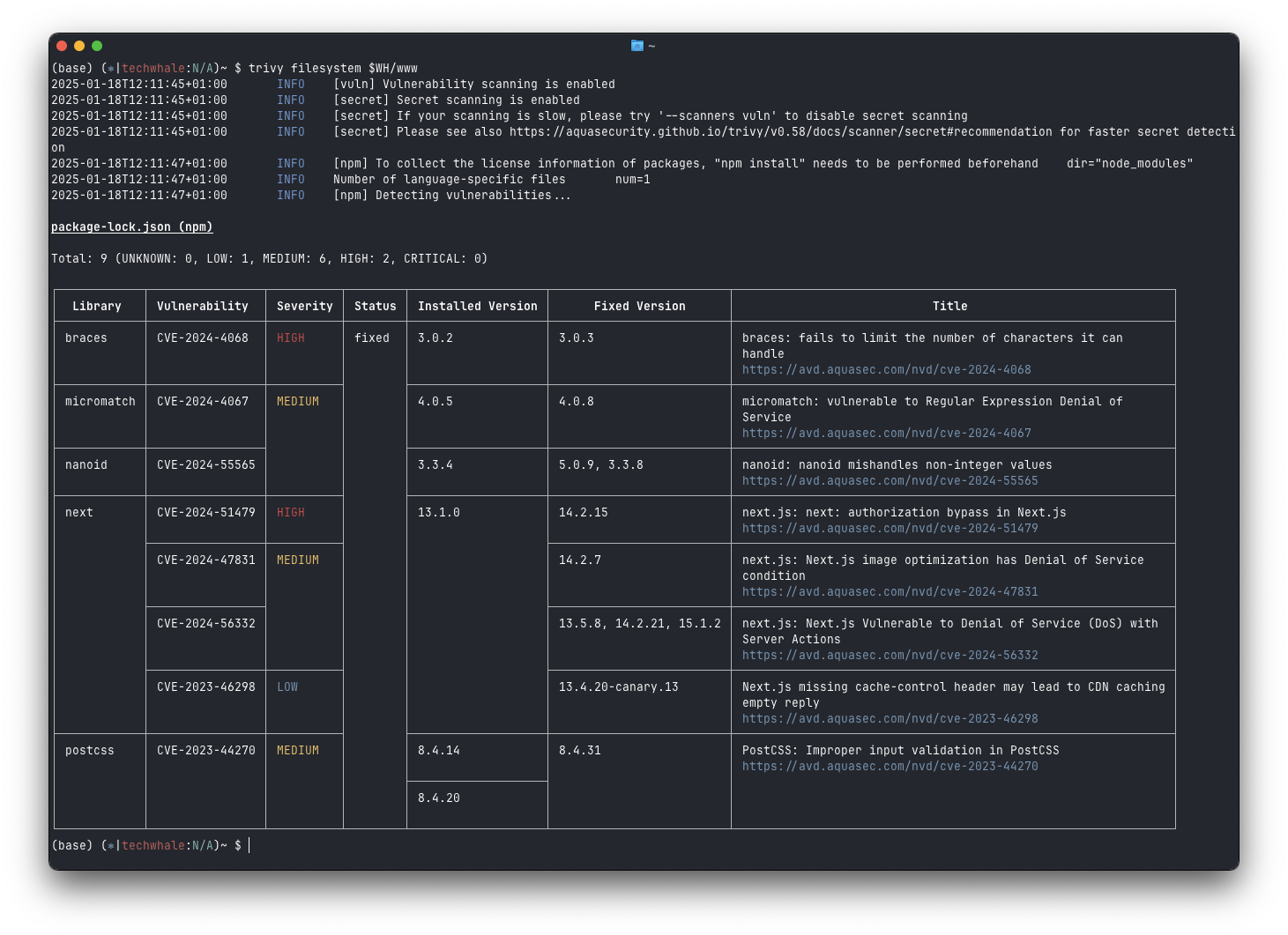Click the fixed status cell
Screen dimensions: 1288x935
[372, 338]
